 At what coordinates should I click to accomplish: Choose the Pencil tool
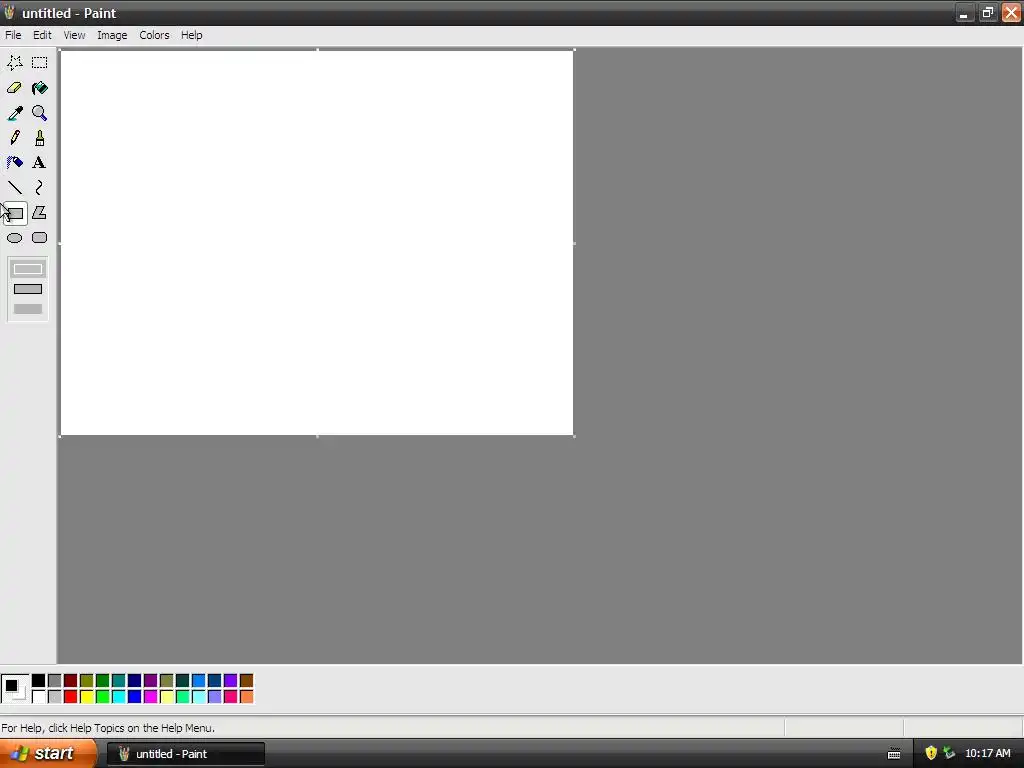14,138
